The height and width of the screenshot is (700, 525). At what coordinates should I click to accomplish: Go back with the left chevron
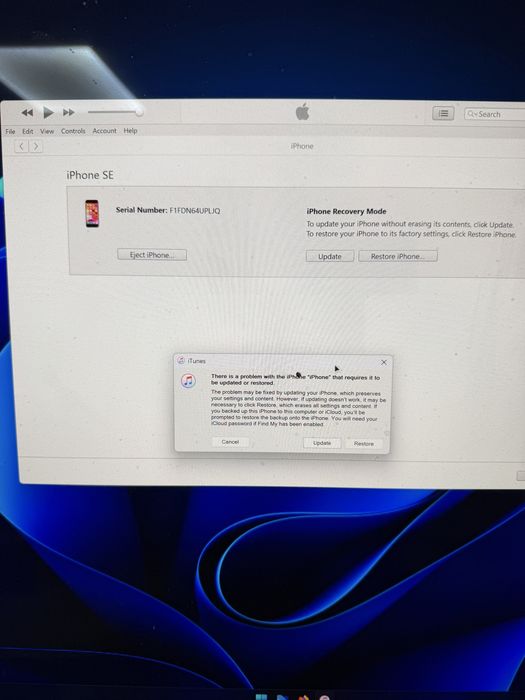point(22,146)
